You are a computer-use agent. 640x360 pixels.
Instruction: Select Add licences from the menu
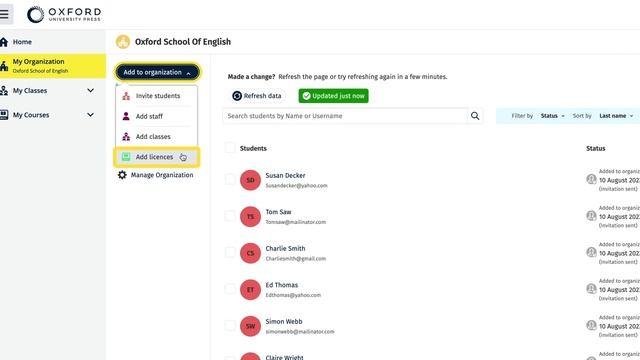point(157,157)
